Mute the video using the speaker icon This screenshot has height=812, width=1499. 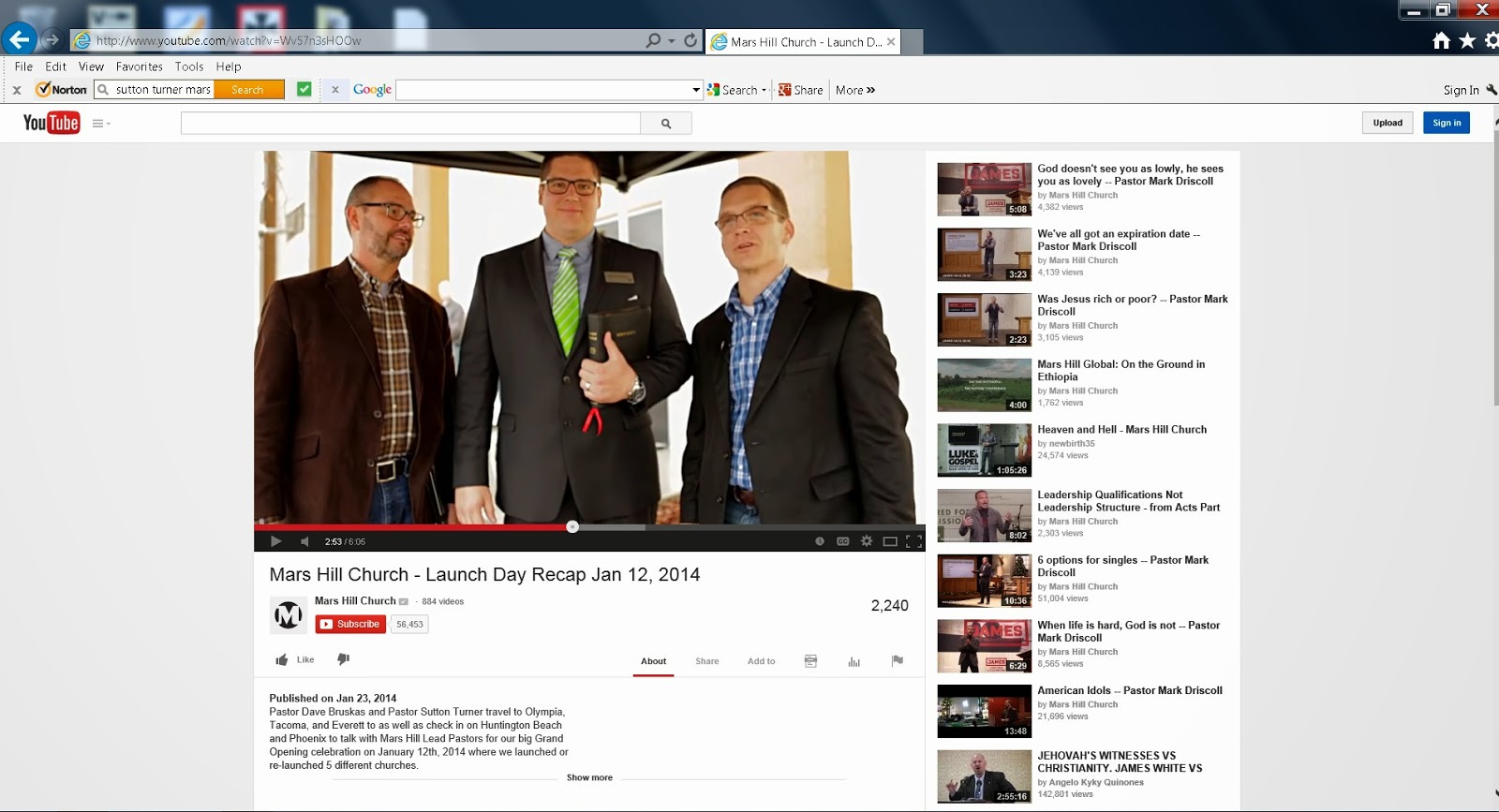[x=304, y=541]
